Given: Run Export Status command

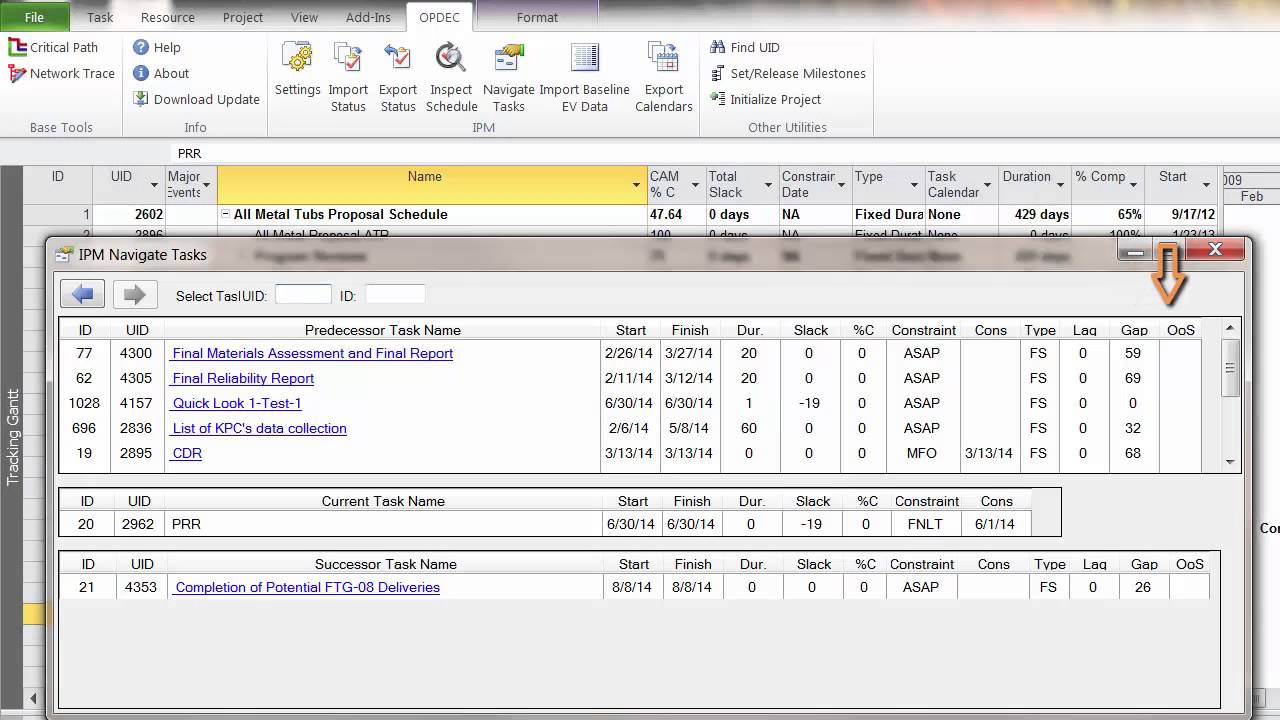Looking at the screenshot, I should point(398,77).
